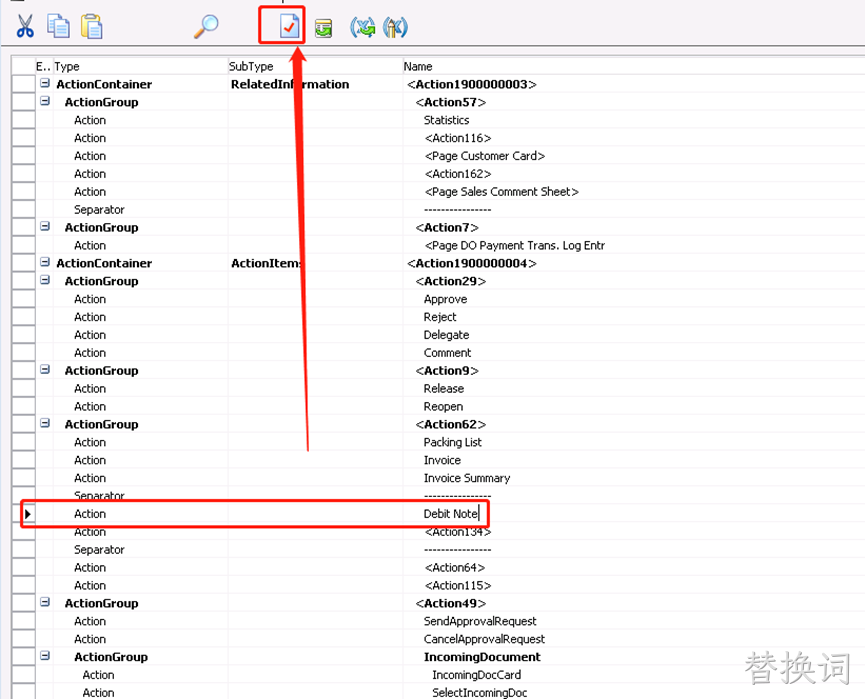Select the <Page Sales Comment Sheet> cell
Image resolution: width=865 pixels, height=699 pixels.
click(501, 191)
